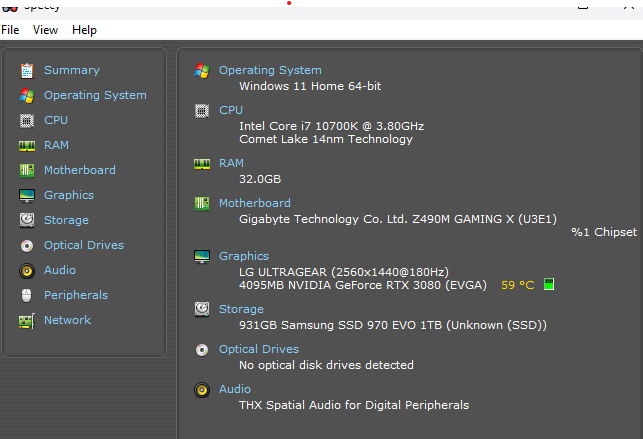Click the Windows 11 Home 64-bit text
643x439 pixels.
tap(310, 86)
